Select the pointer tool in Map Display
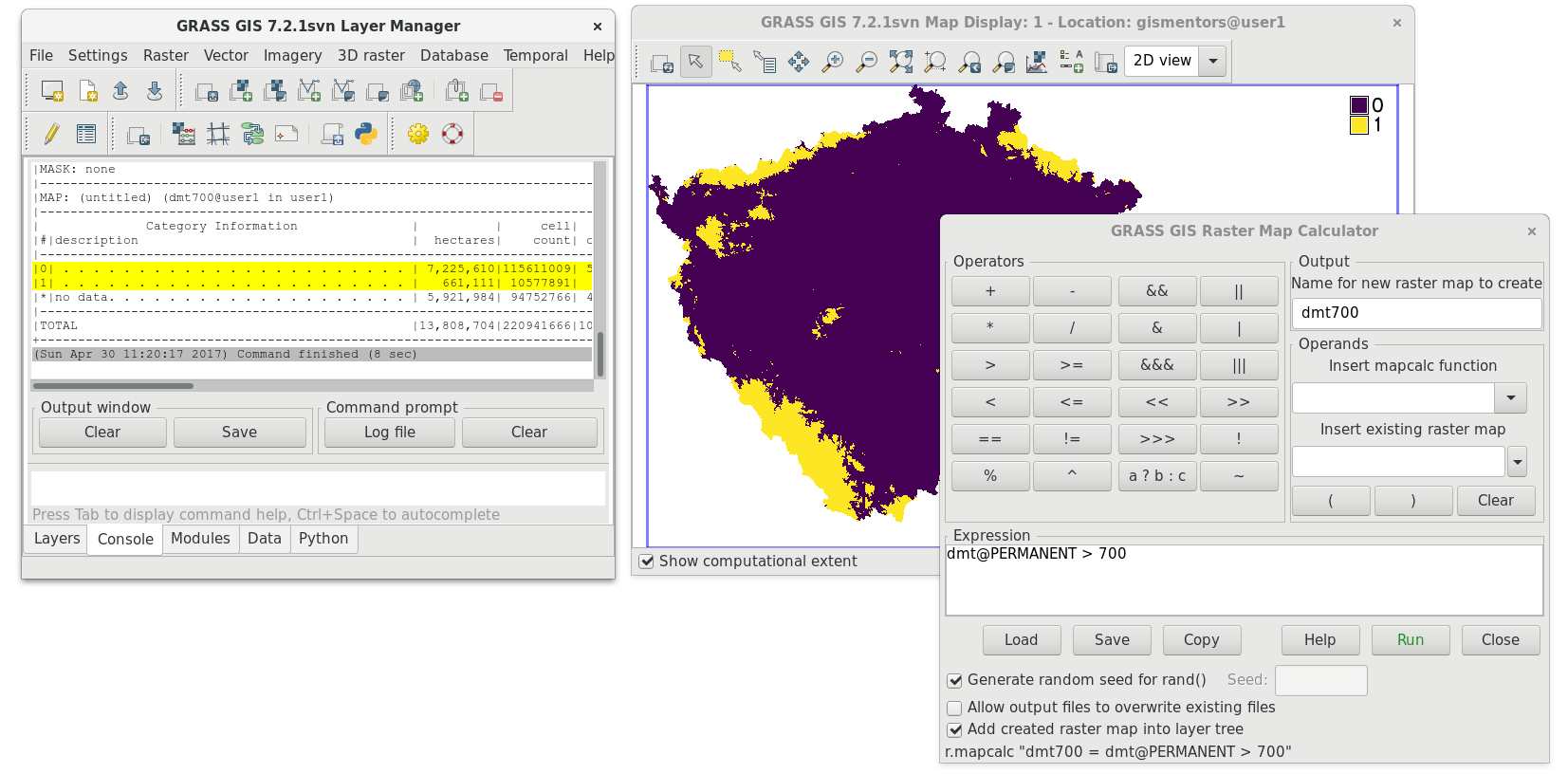The height and width of the screenshot is (774, 1568). tap(696, 63)
